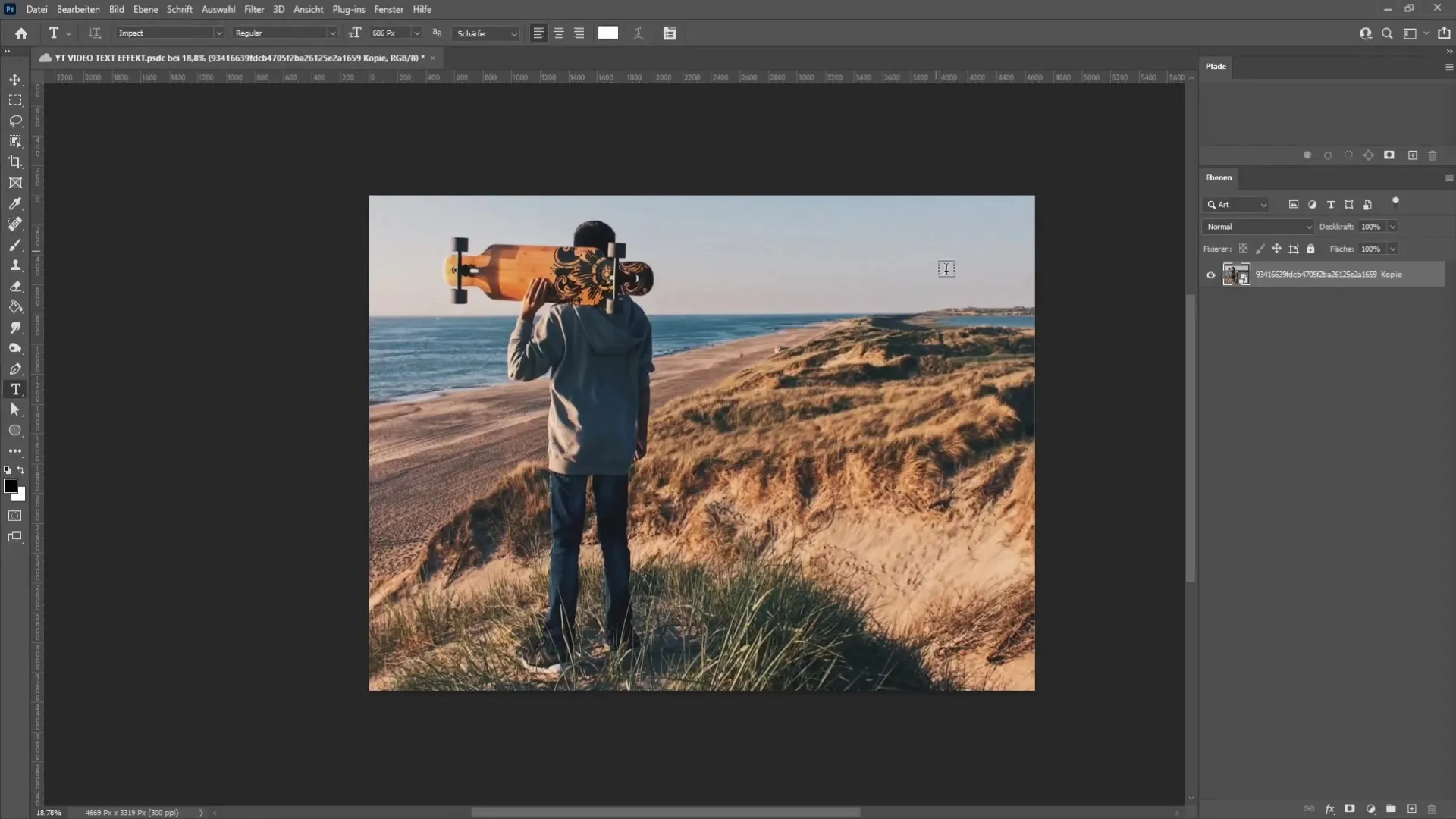Switch to the Pfade panel tab
Image resolution: width=1456 pixels, height=819 pixels.
[1216, 66]
